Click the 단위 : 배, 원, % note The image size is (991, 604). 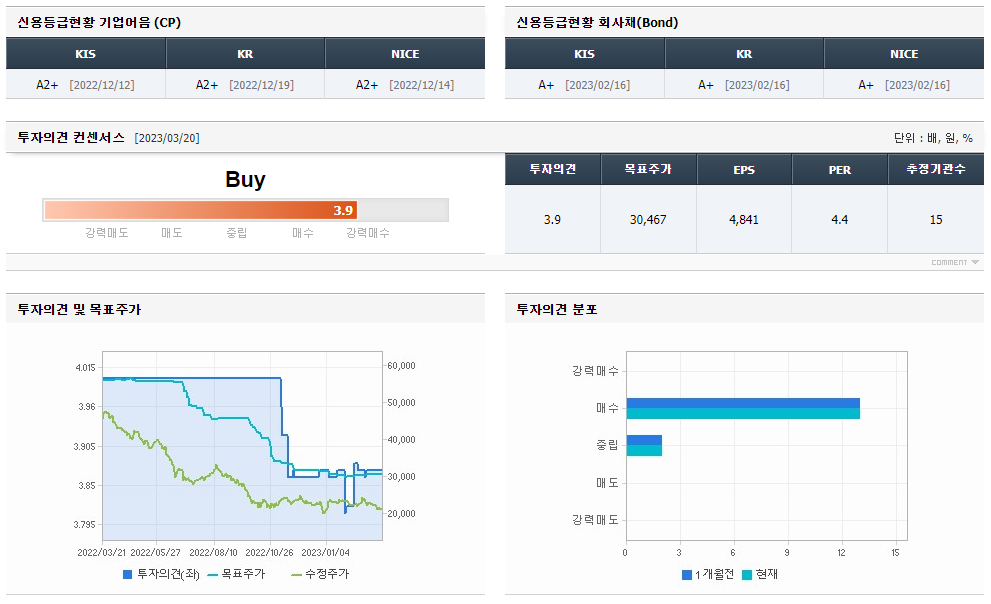tap(933, 138)
